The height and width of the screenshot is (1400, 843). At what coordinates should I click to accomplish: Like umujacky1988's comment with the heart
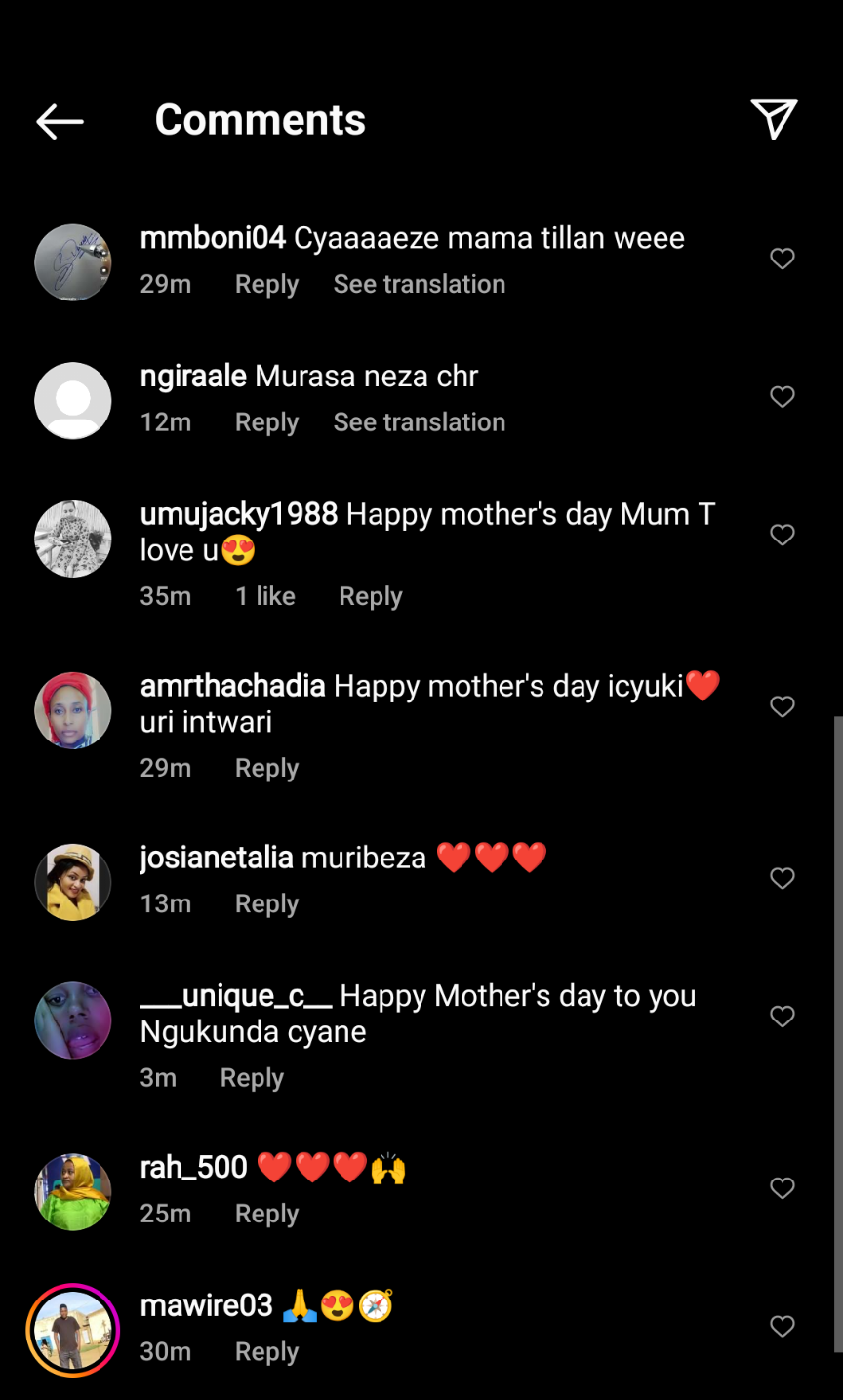783,535
